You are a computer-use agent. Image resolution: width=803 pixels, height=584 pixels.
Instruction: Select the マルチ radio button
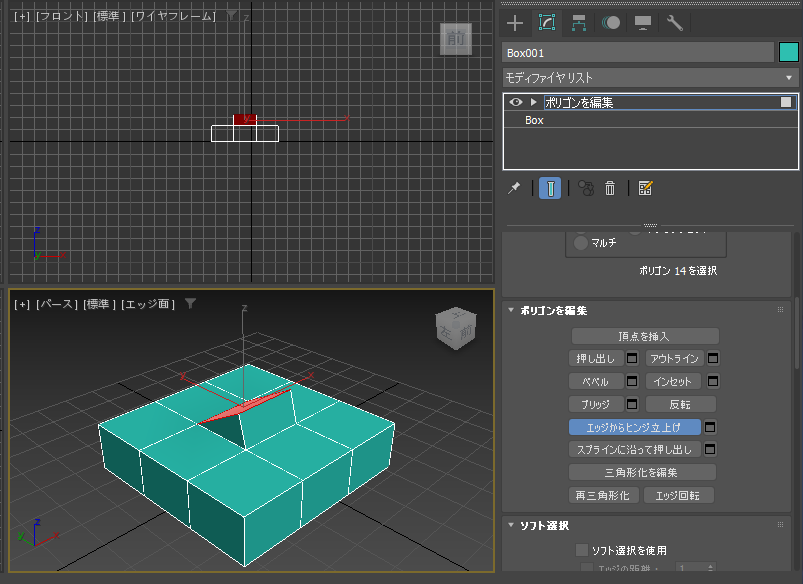point(580,242)
